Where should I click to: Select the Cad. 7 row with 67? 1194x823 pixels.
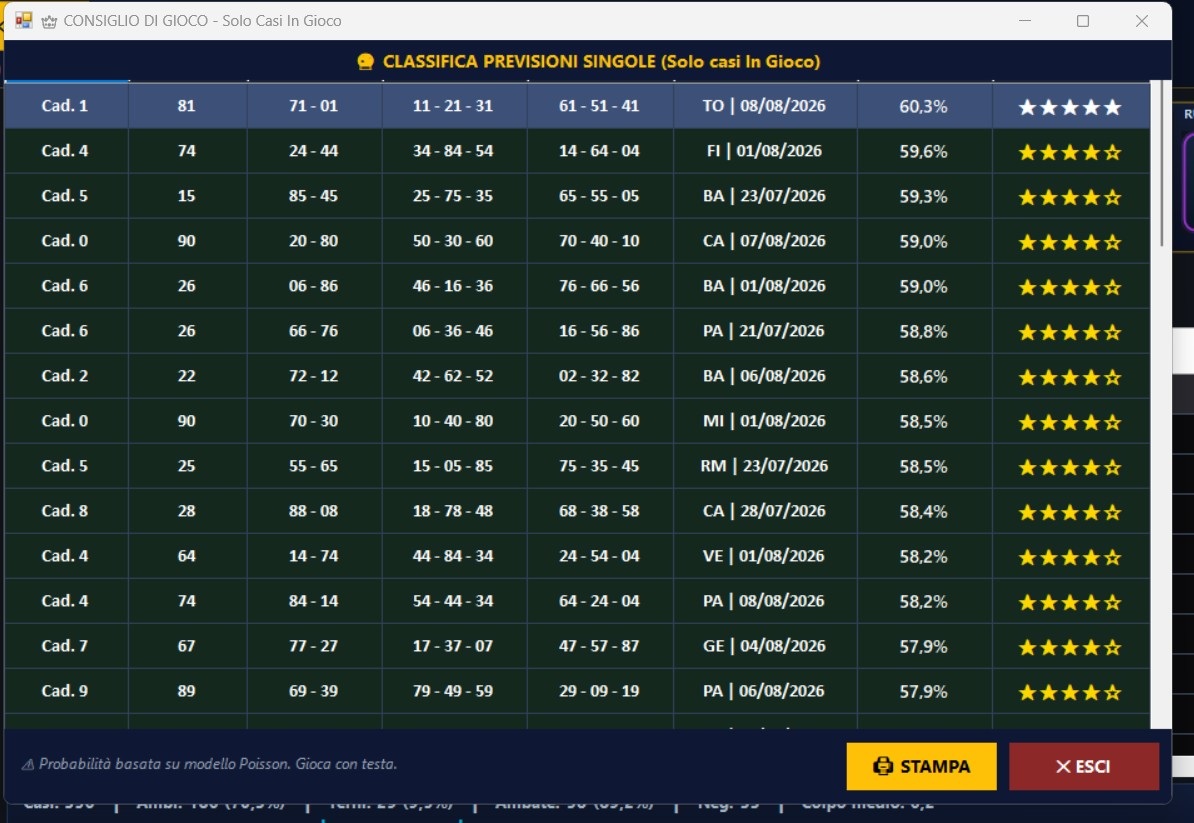(x=577, y=646)
